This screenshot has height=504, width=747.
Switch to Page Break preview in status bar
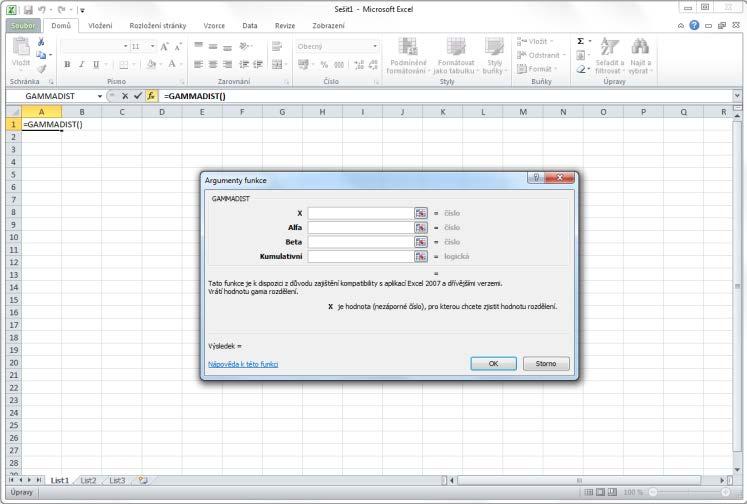point(612,492)
